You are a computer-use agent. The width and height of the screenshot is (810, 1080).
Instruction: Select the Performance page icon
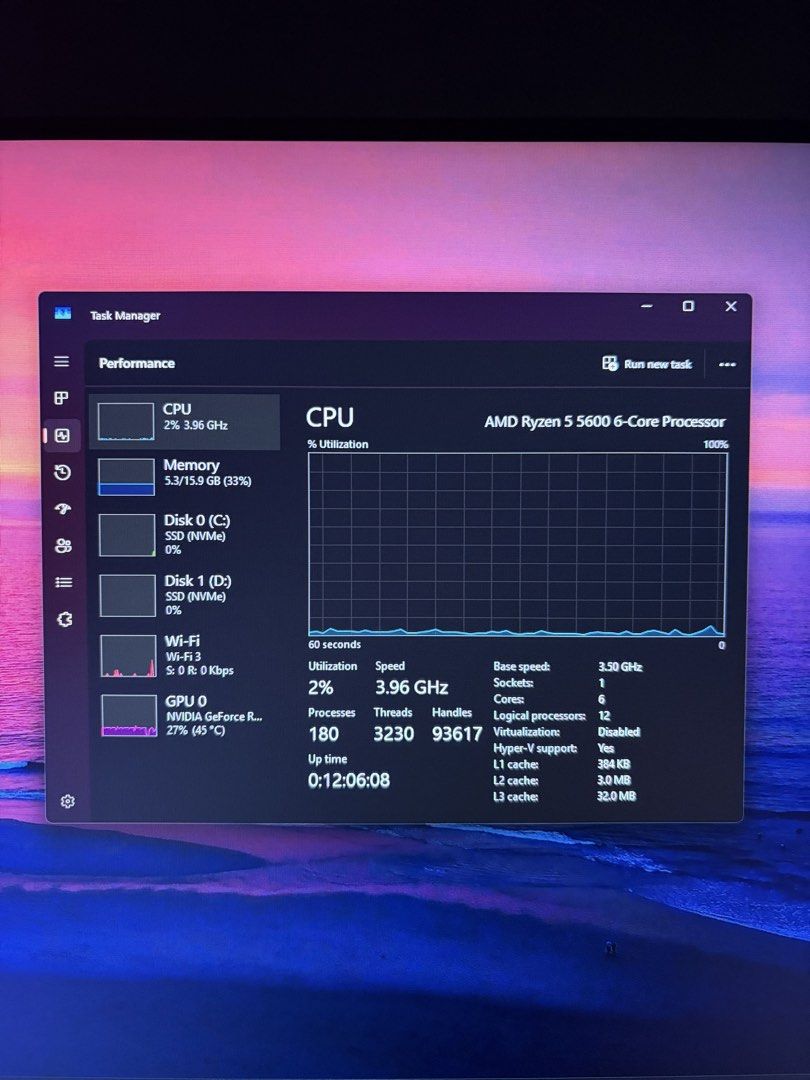click(62, 435)
